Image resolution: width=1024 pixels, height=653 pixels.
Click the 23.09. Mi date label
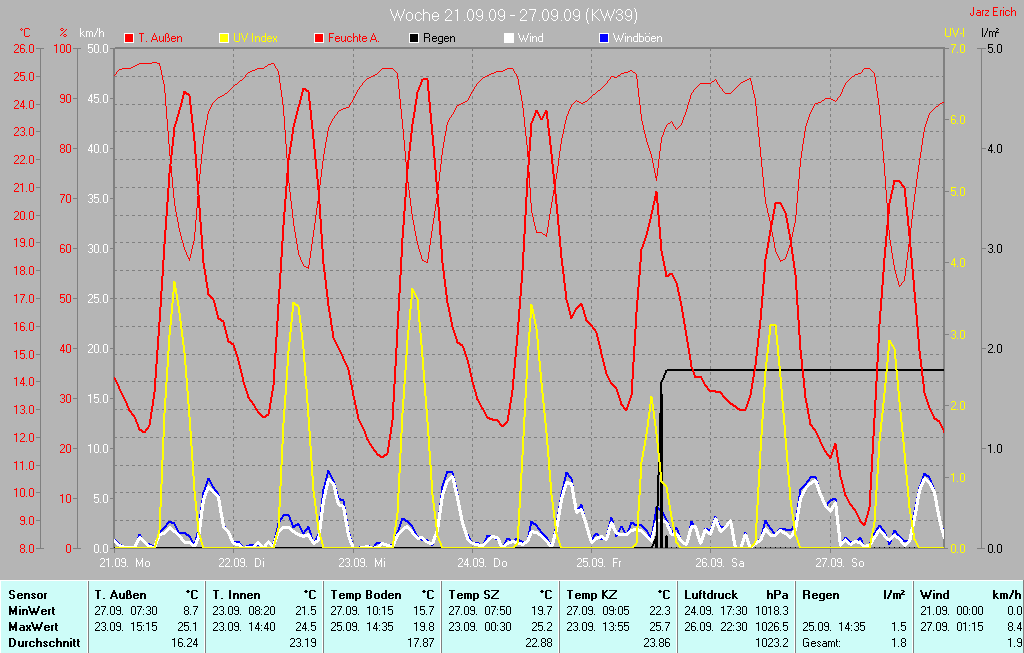coord(362,562)
